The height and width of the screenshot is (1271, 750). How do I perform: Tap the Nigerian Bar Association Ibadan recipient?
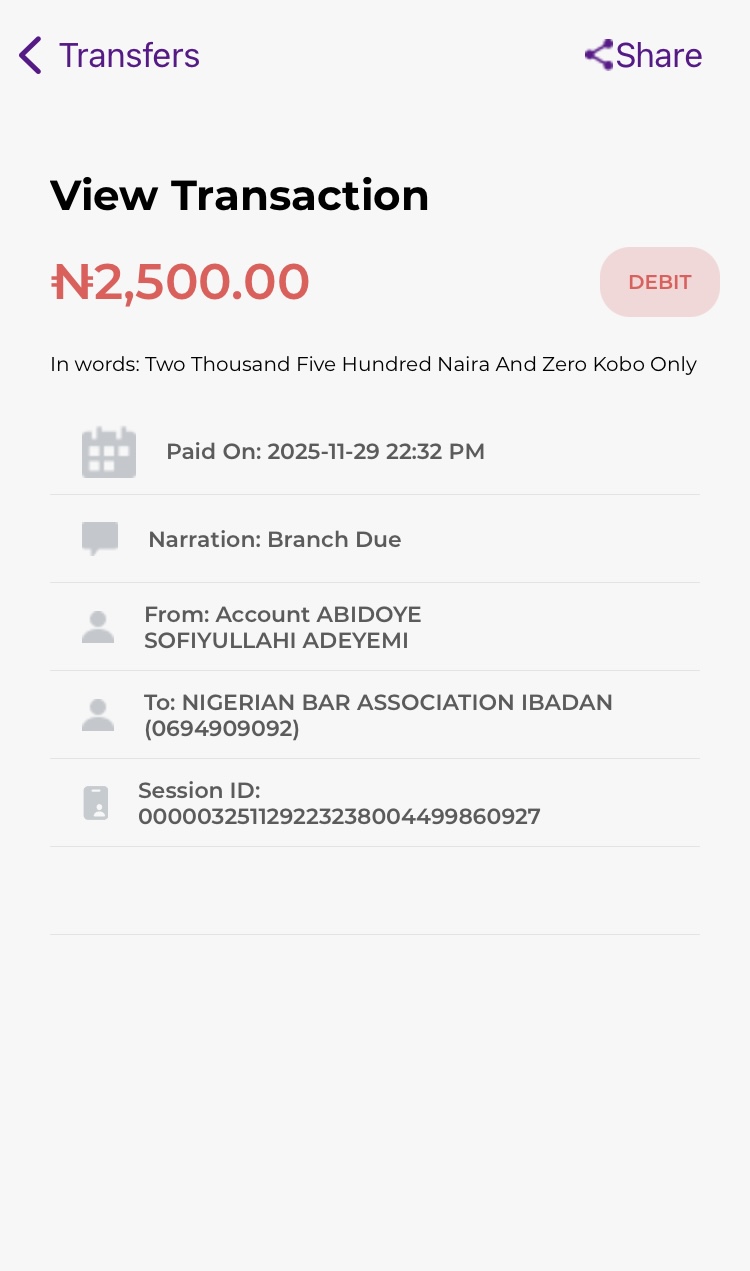(397, 702)
